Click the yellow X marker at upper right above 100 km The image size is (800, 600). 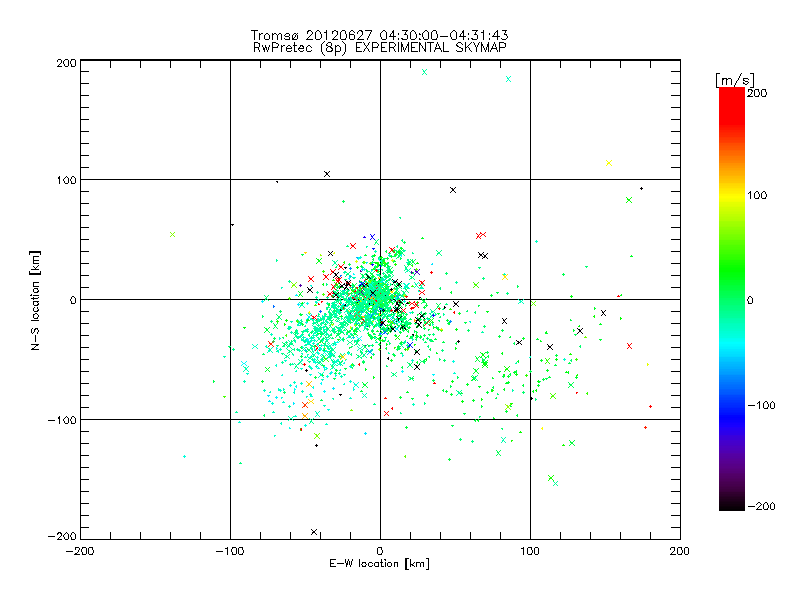tap(609, 163)
